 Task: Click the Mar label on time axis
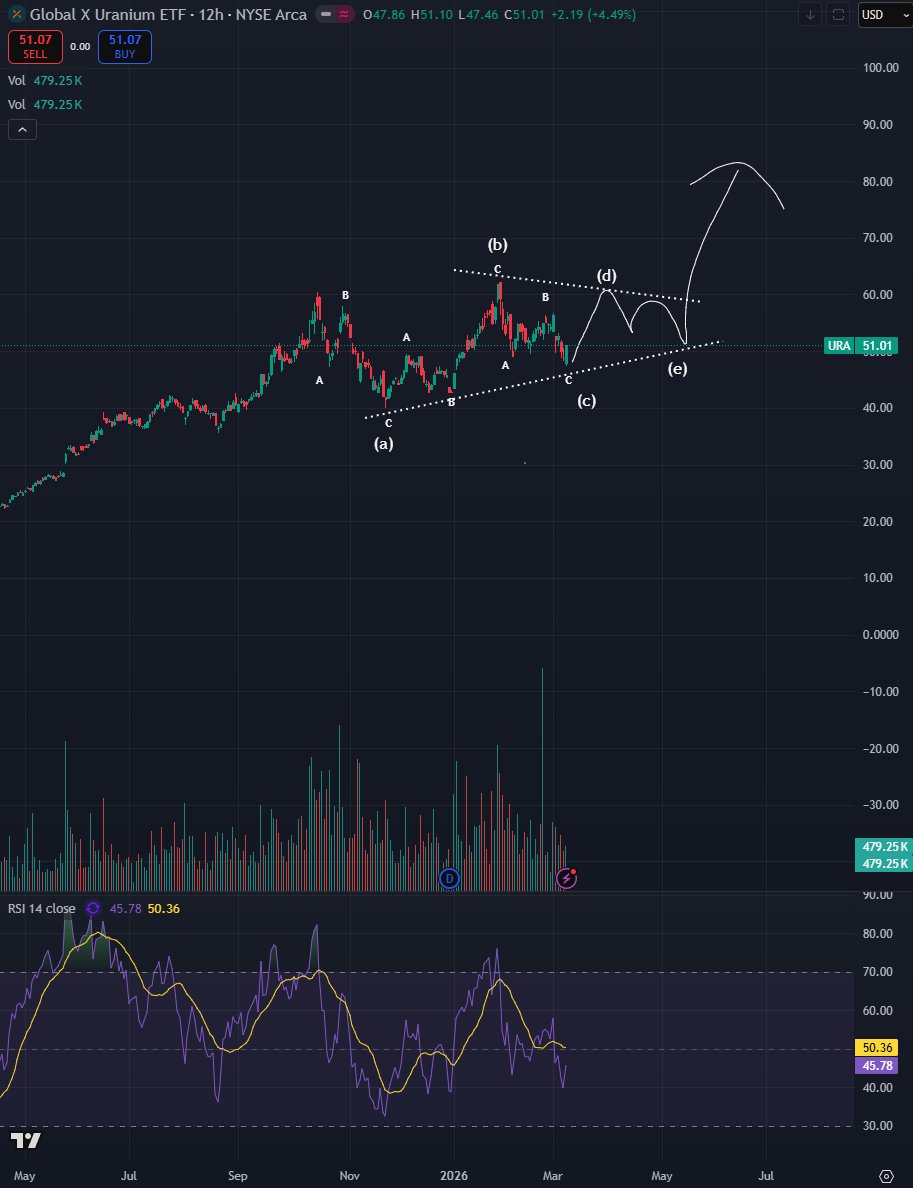(x=553, y=1176)
